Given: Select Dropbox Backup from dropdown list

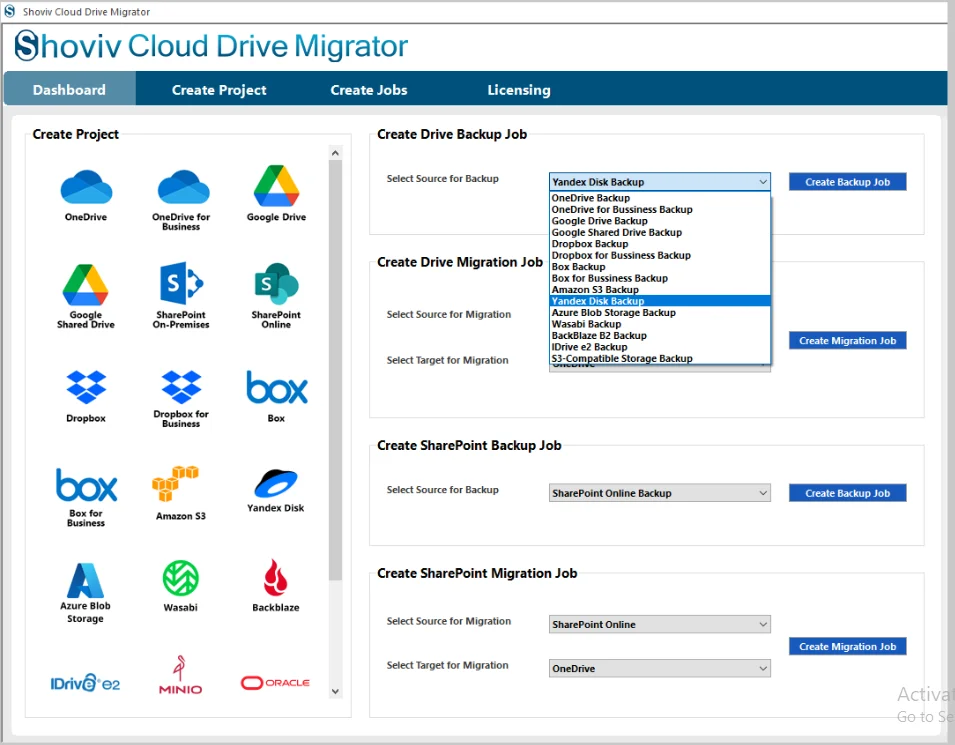Looking at the screenshot, I should [660, 244].
